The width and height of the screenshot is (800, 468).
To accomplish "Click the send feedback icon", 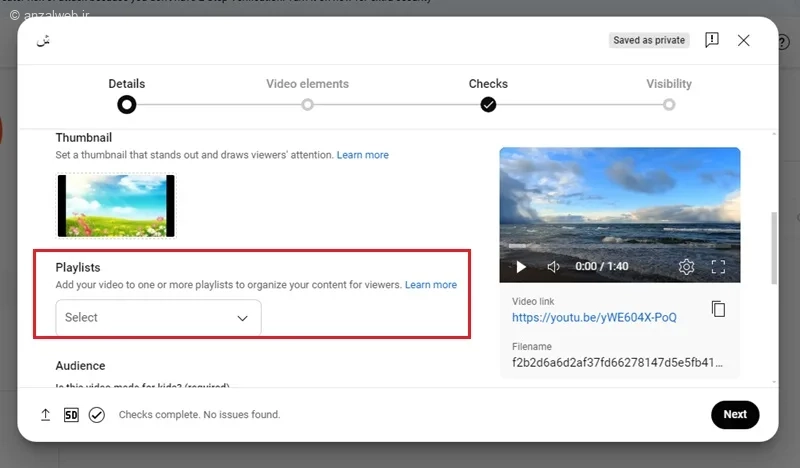I will click(x=712, y=40).
